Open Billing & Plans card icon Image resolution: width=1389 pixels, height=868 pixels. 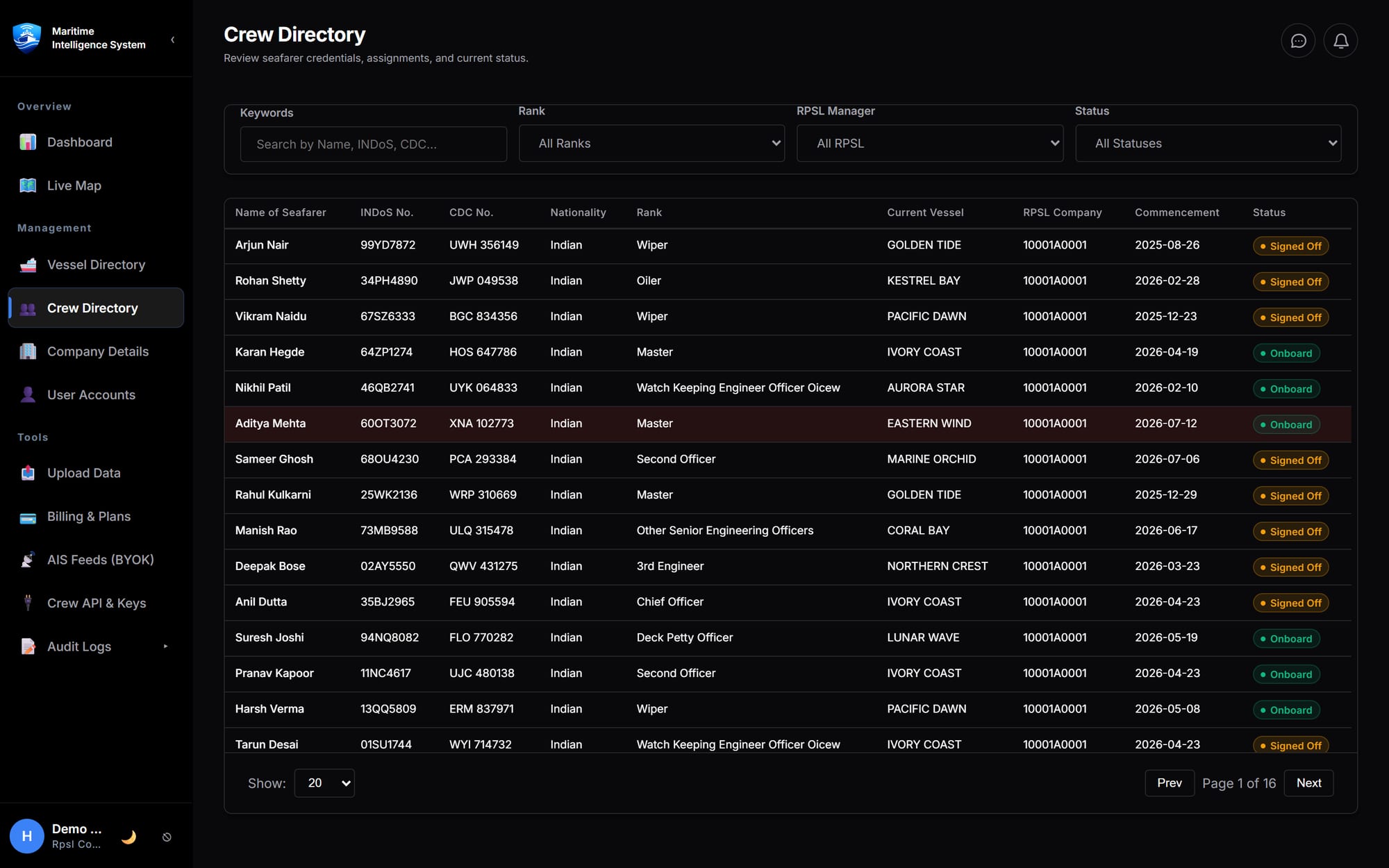(28, 517)
